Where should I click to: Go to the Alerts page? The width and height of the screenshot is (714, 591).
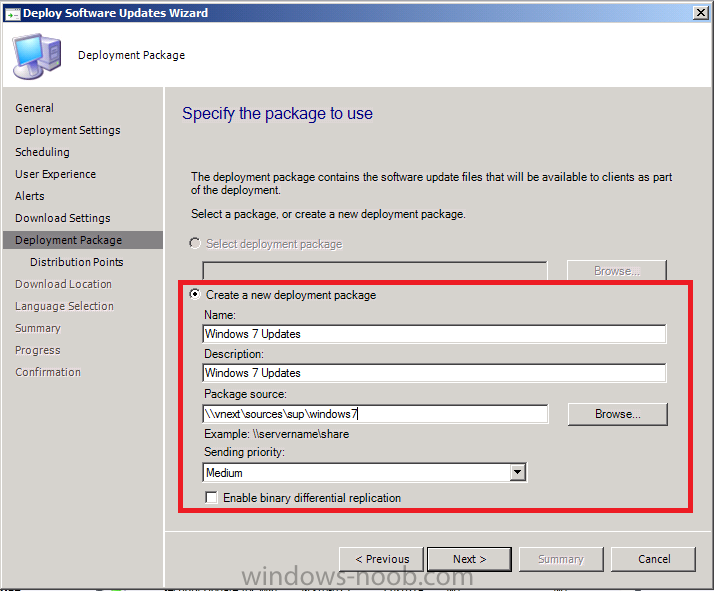30,196
